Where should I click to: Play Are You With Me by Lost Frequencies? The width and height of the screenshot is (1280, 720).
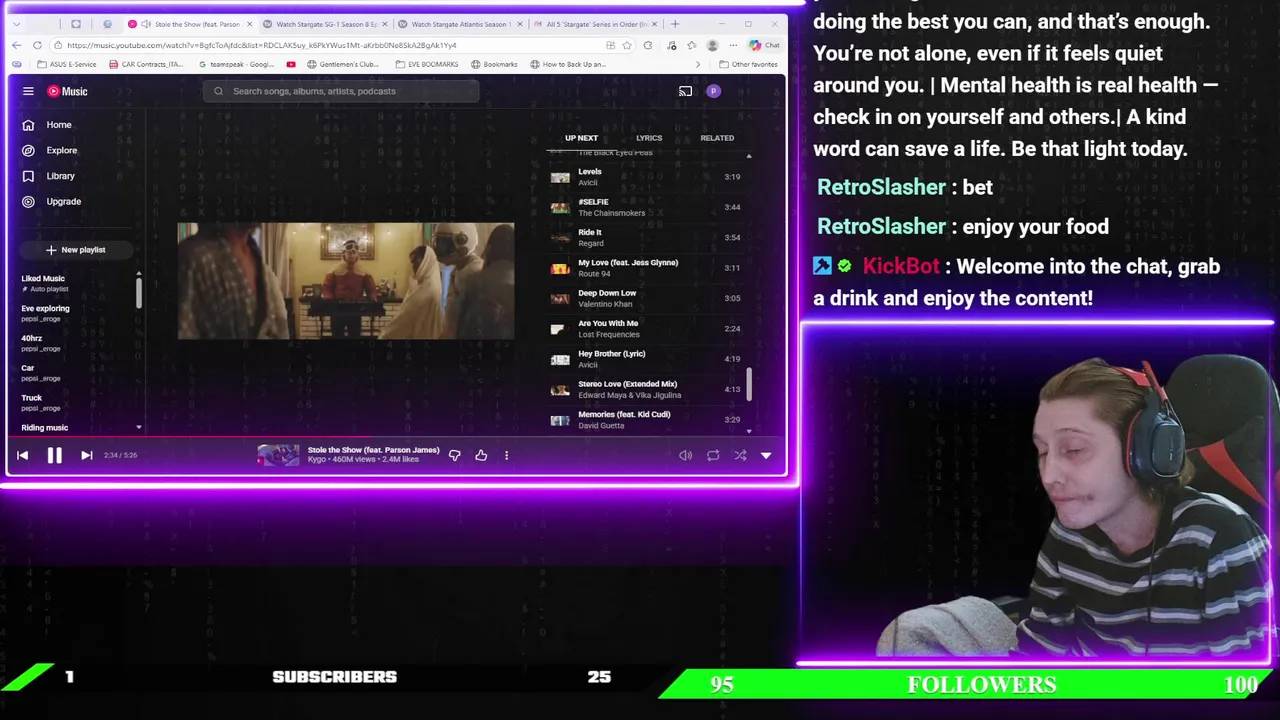(647, 328)
